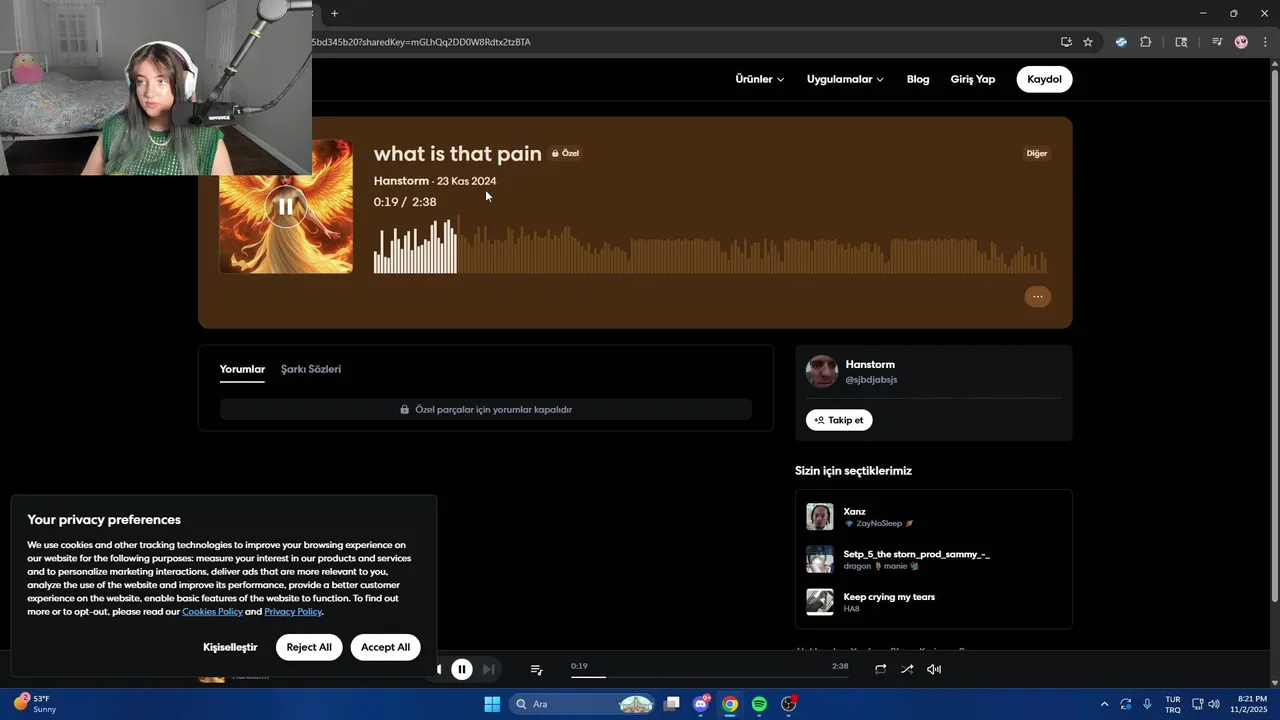Mute the player volume icon
The width and height of the screenshot is (1280, 720).
tap(934, 669)
